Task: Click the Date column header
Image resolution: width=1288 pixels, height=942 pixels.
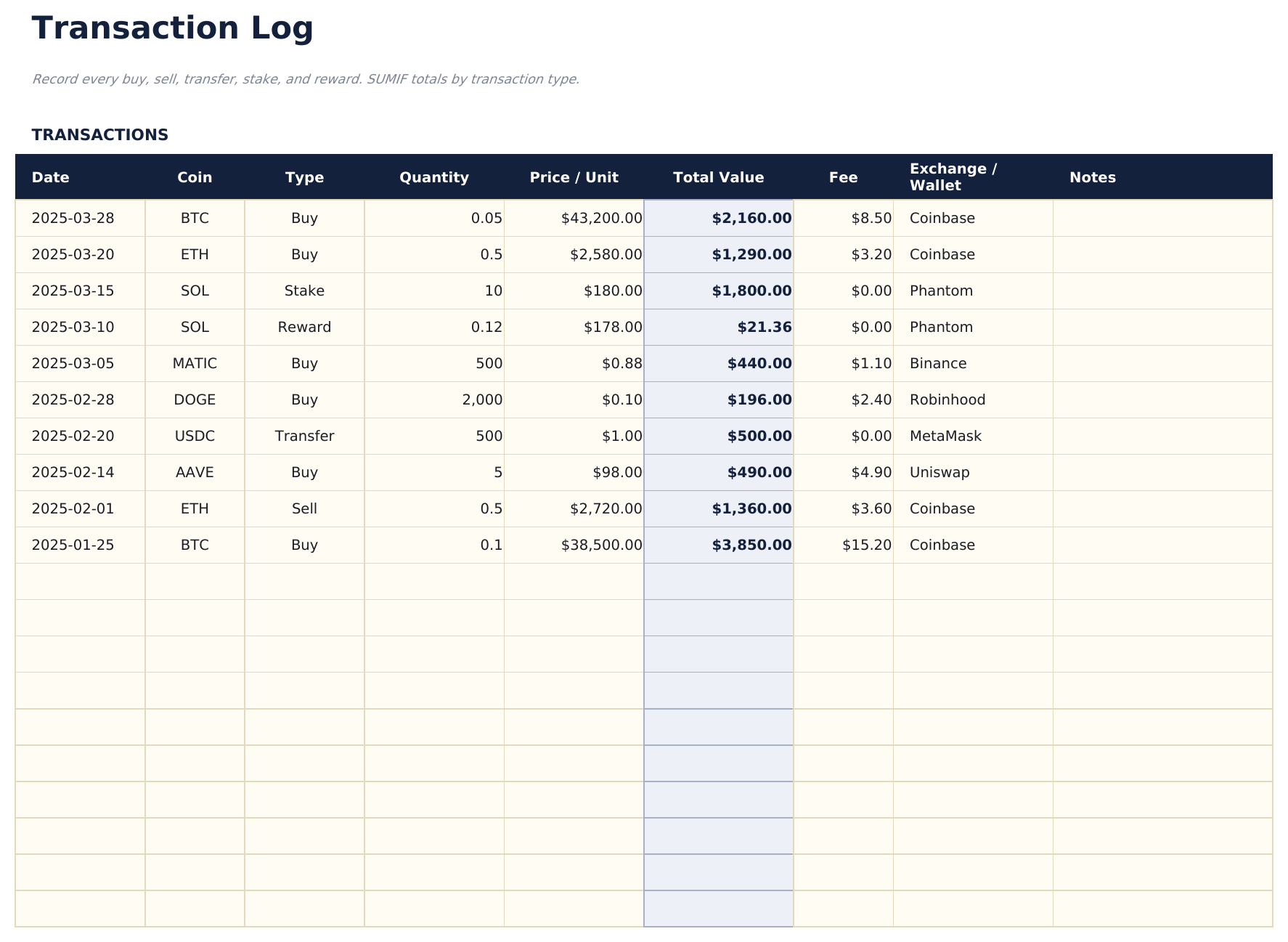Action: click(50, 177)
